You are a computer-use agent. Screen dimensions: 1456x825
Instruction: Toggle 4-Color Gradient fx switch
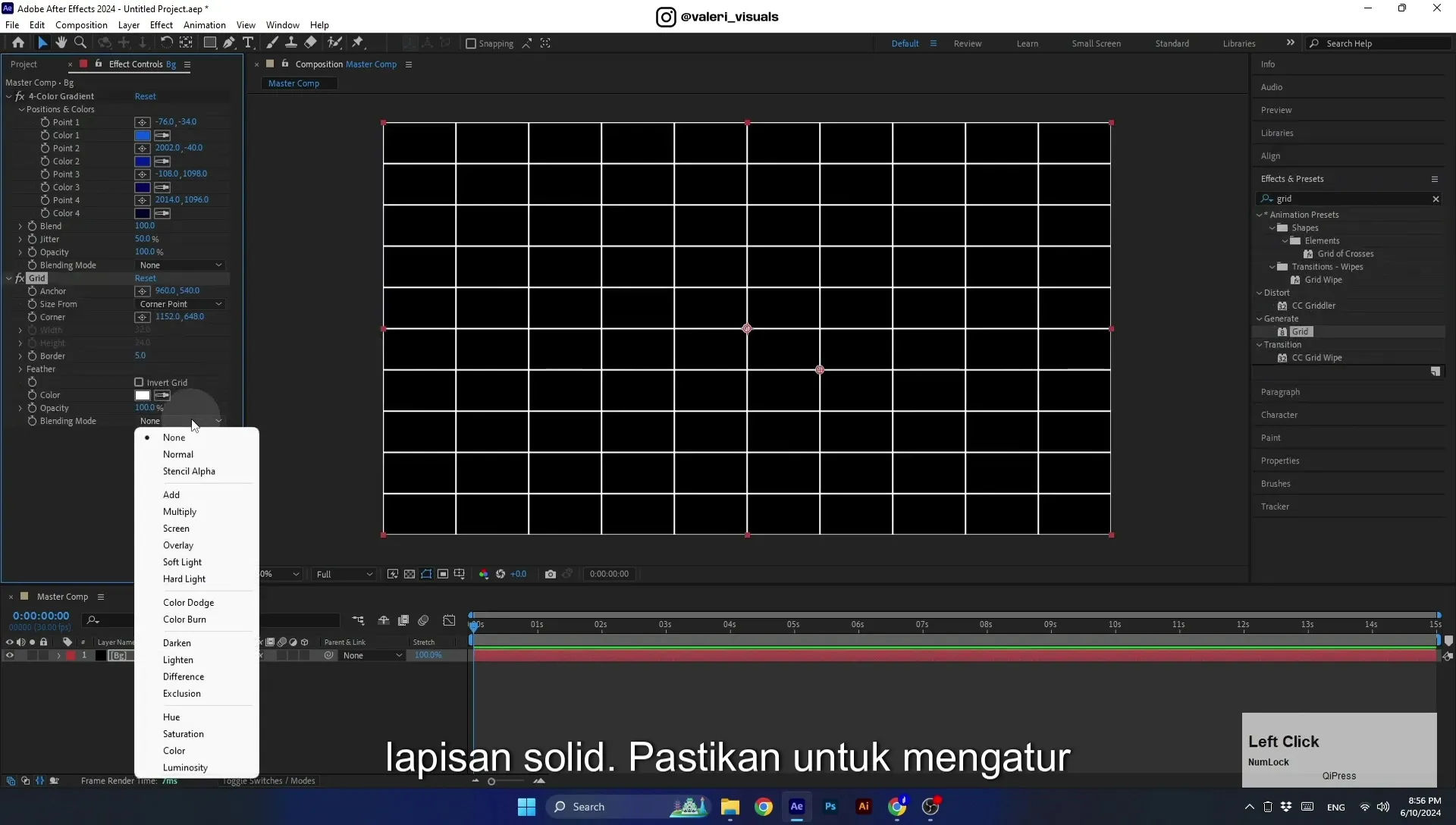(20, 96)
